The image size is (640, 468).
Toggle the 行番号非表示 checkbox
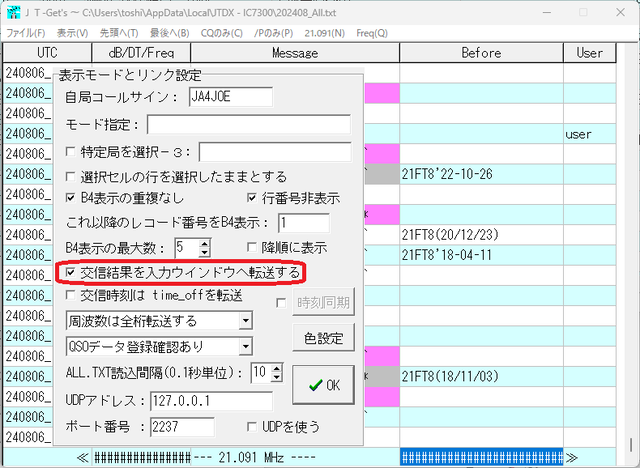pos(252,198)
